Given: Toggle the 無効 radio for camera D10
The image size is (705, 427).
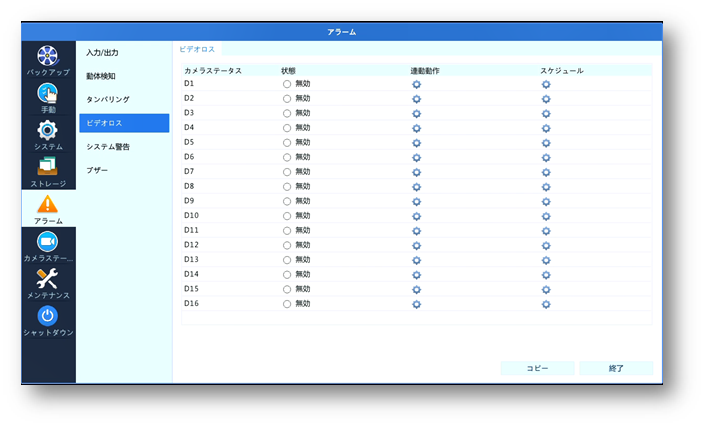Looking at the screenshot, I should coord(287,216).
